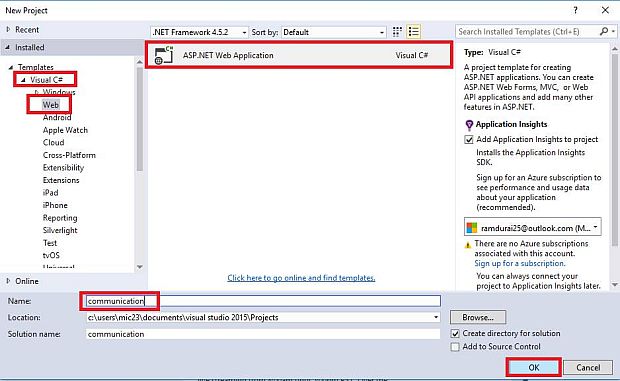Click the Microsoft account logo

pyautogui.click(x=472, y=228)
